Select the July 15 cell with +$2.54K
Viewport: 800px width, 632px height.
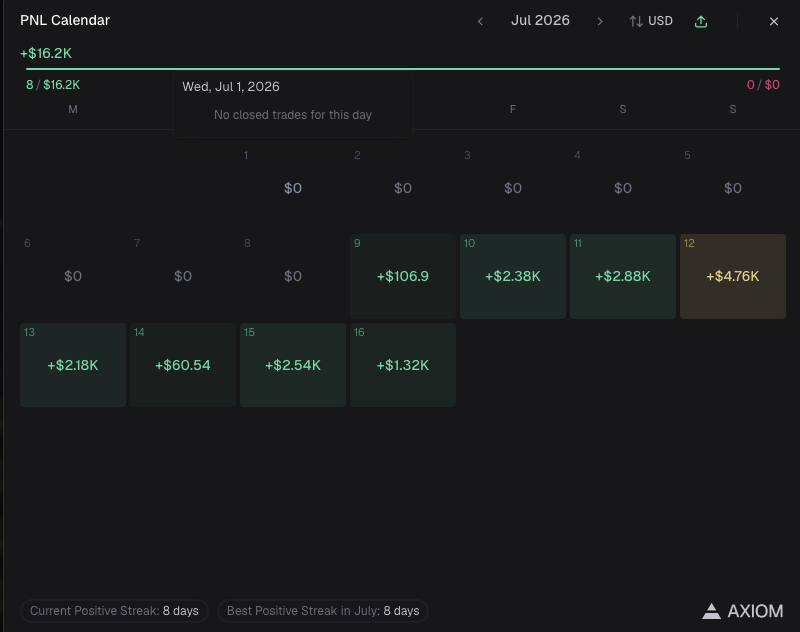click(x=293, y=365)
